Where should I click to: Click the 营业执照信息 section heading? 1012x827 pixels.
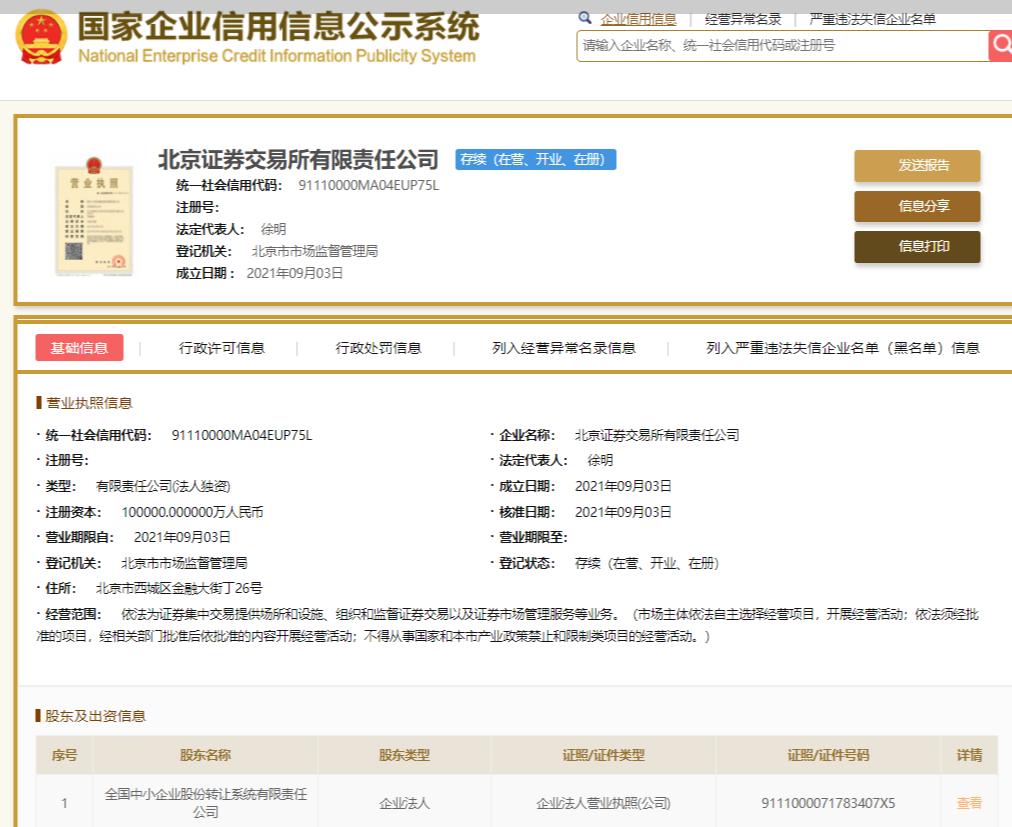tap(89, 403)
